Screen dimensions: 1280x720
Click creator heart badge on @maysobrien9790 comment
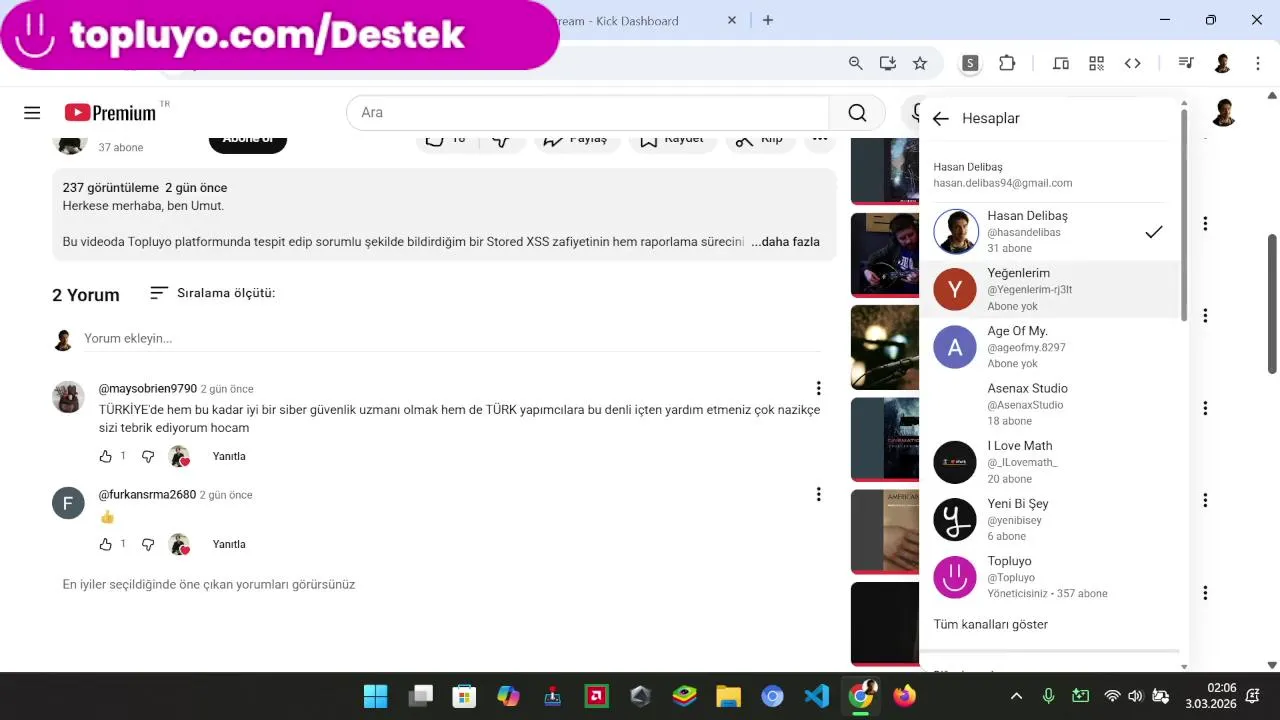(x=180, y=457)
